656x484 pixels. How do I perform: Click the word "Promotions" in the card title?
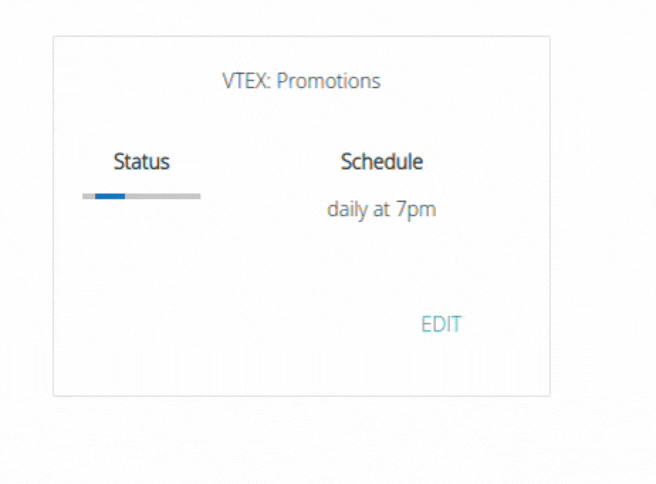(328, 81)
